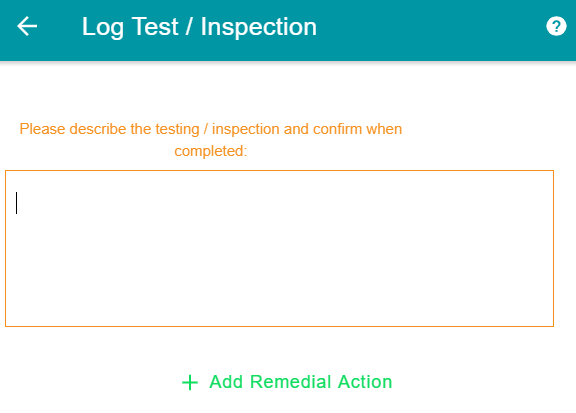Click the Add Remedial Action link
Viewport: 576px width, 413px height.
[287, 382]
